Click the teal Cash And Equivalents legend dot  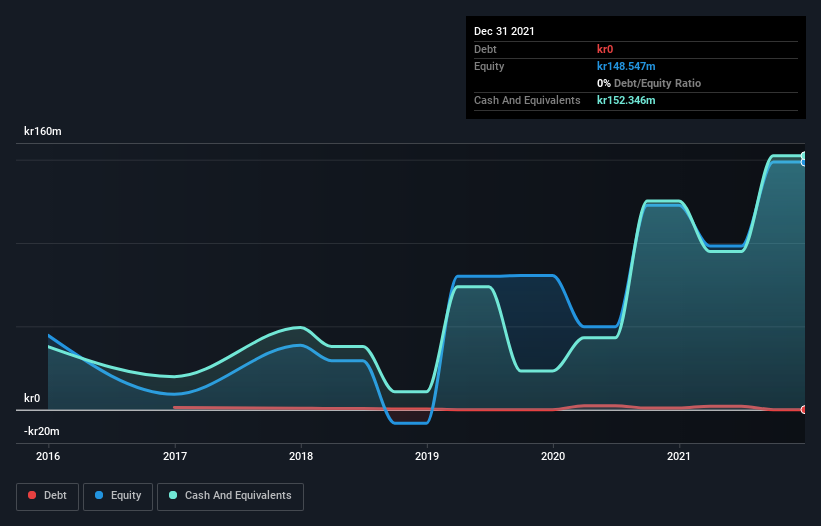tap(173, 495)
